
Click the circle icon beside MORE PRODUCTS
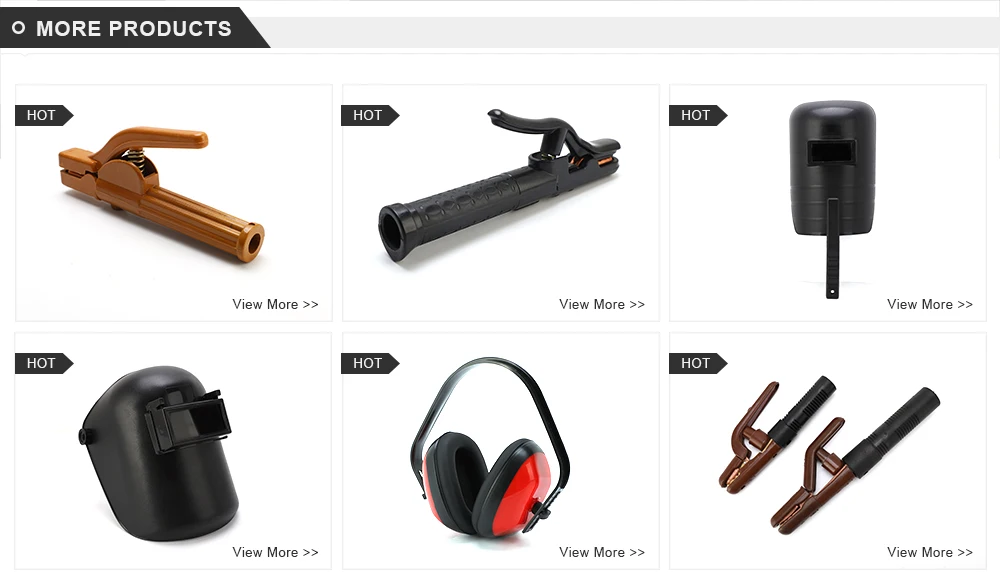pyautogui.click(x=18, y=28)
